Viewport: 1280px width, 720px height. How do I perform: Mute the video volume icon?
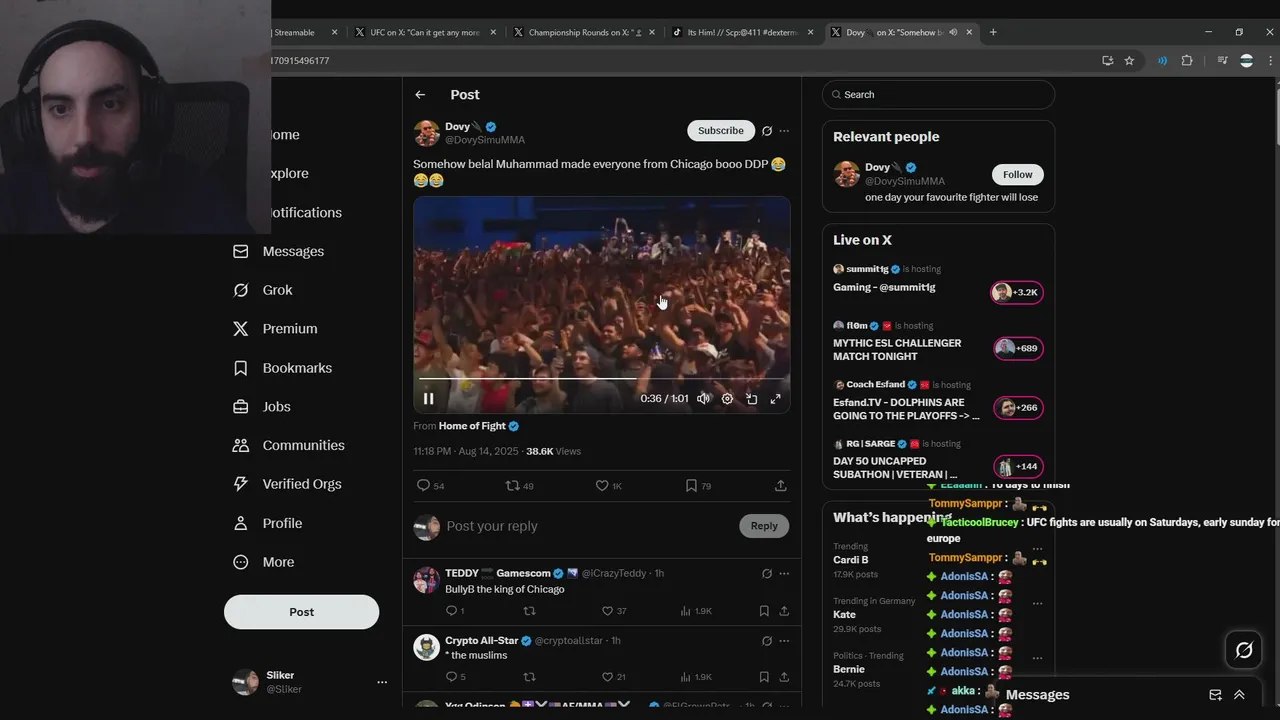pyautogui.click(x=703, y=399)
